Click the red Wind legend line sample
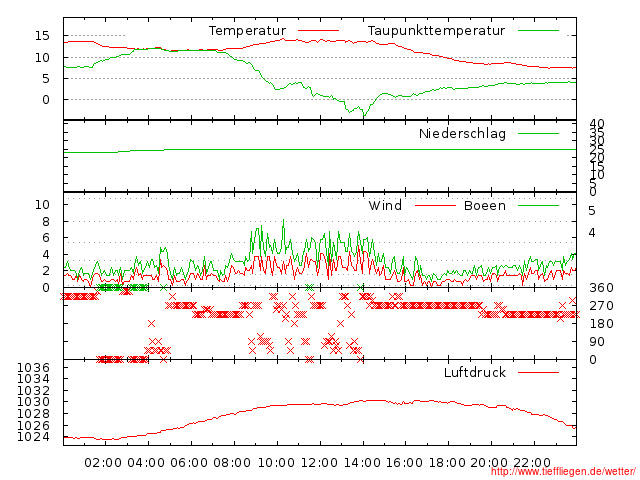The height and width of the screenshot is (480, 640). tap(435, 205)
